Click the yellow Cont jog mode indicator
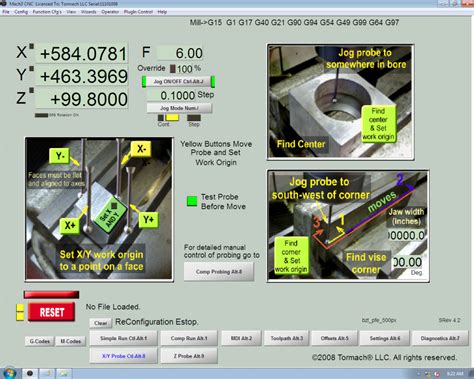This screenshot has height=379, width=474. pos(172,117)
